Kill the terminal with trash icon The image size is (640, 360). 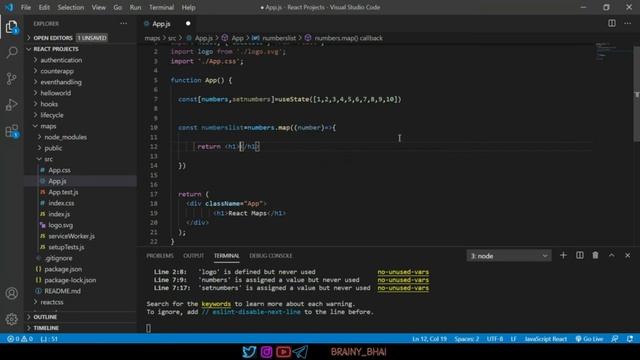(595, 256)
